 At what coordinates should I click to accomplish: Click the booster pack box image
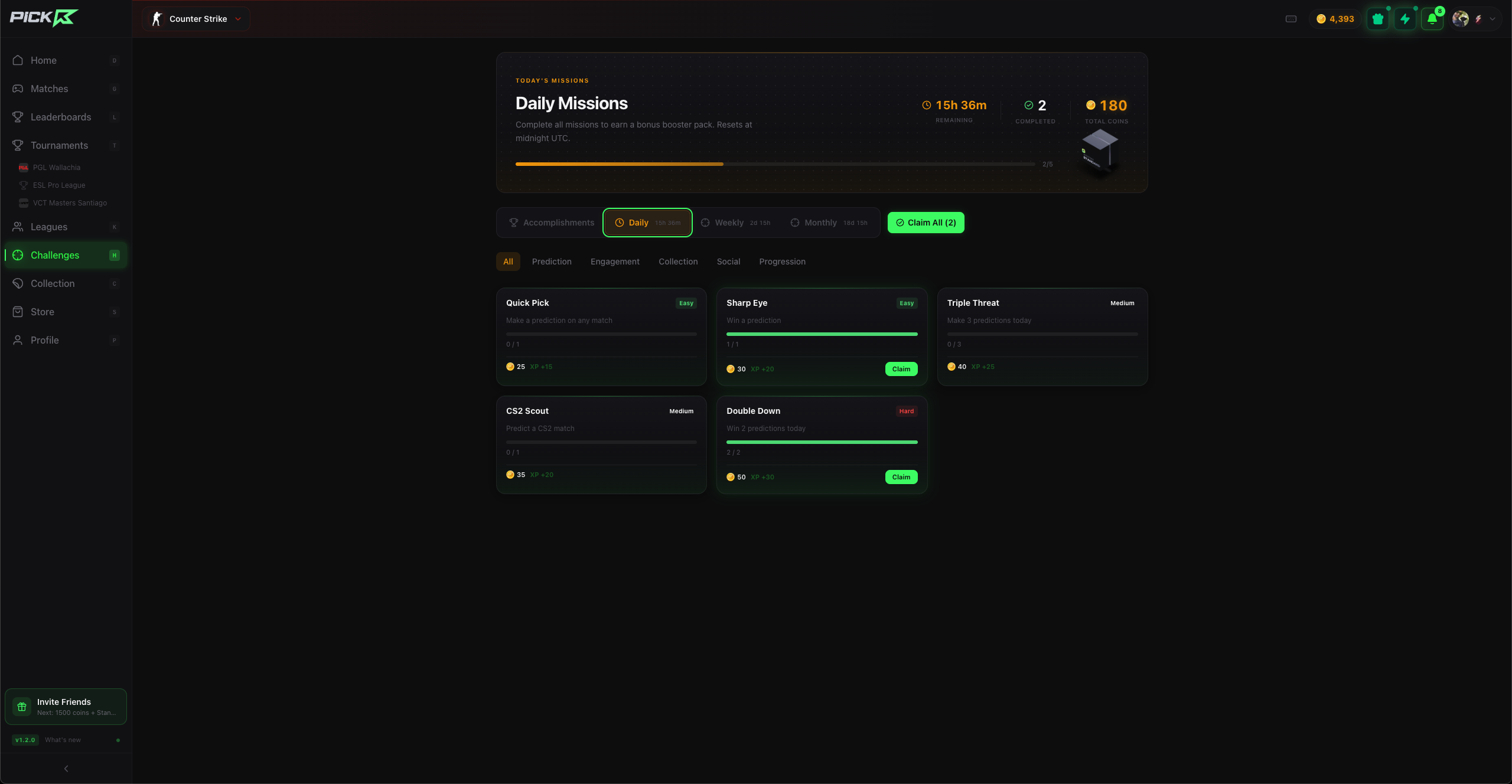[x=1099, y=151]
